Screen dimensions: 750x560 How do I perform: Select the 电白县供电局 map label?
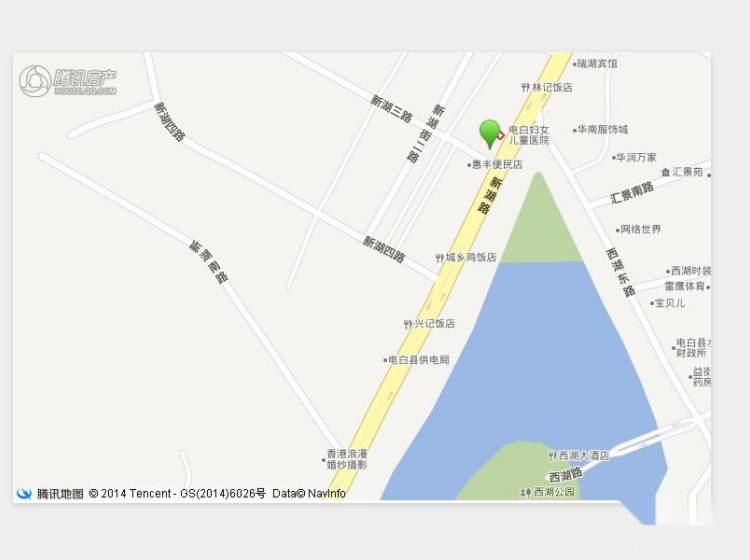click(419, 360)
